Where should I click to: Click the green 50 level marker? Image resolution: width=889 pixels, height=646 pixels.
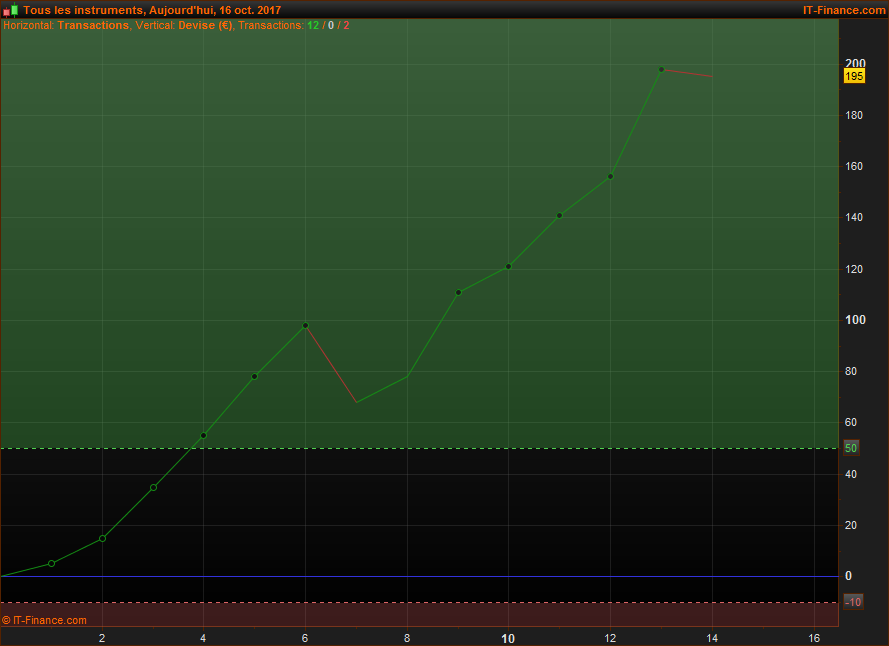(851, 448)
